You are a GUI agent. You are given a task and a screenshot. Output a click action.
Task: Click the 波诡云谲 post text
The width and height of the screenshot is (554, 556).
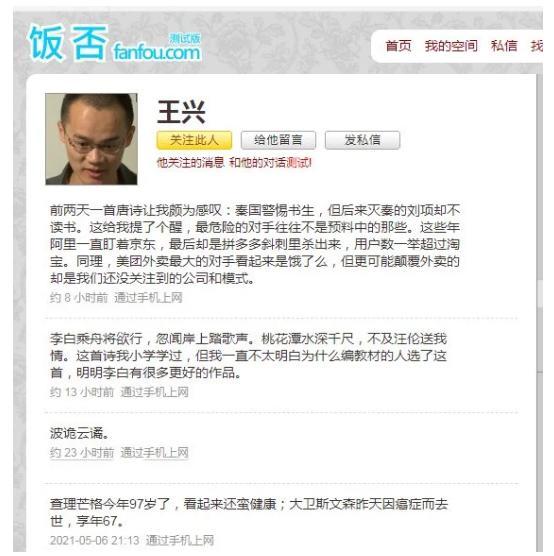pyautogui.click(x=79, y=433)
